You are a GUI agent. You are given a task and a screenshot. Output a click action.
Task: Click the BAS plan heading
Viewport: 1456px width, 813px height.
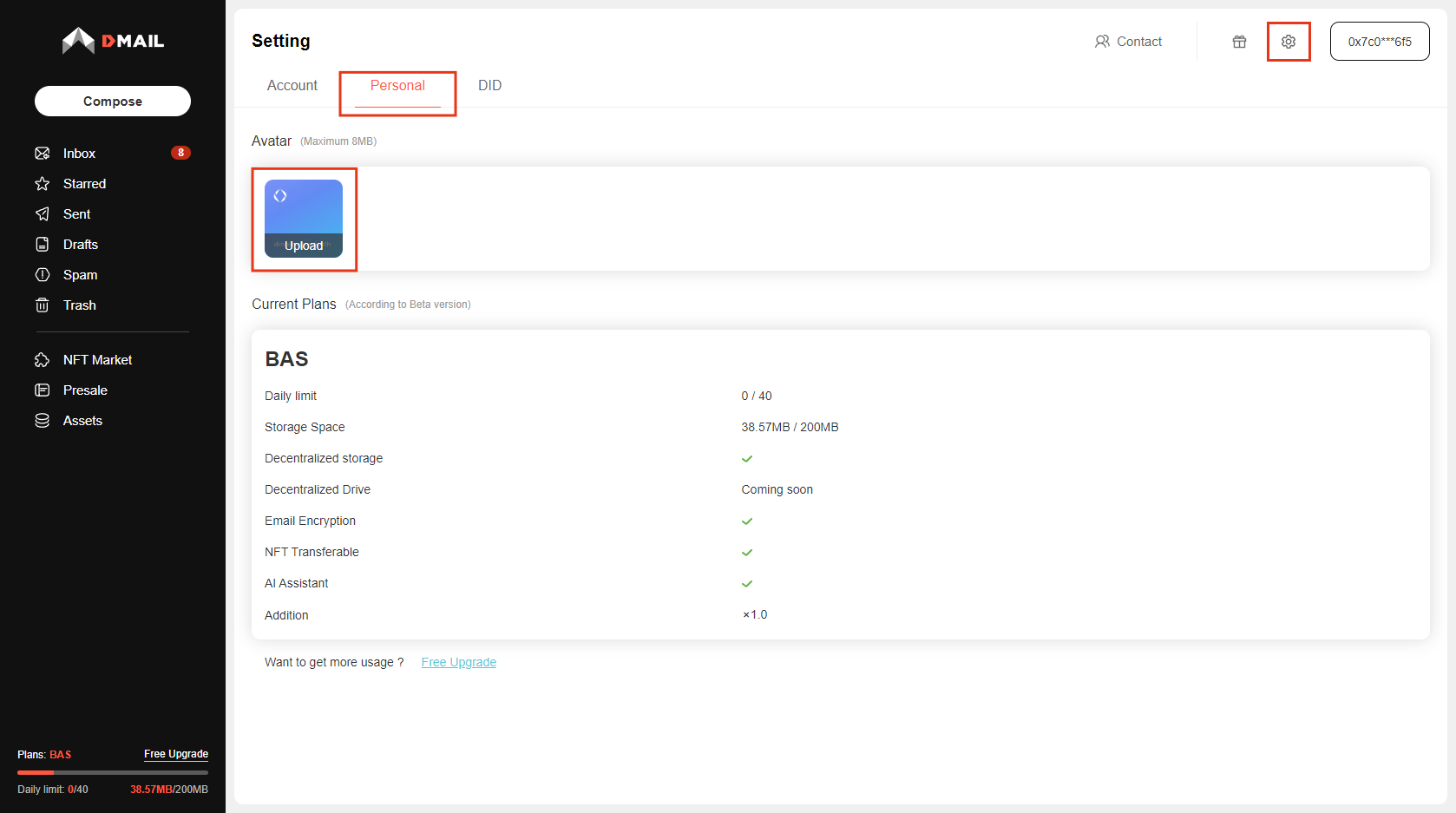coord(287,359)
